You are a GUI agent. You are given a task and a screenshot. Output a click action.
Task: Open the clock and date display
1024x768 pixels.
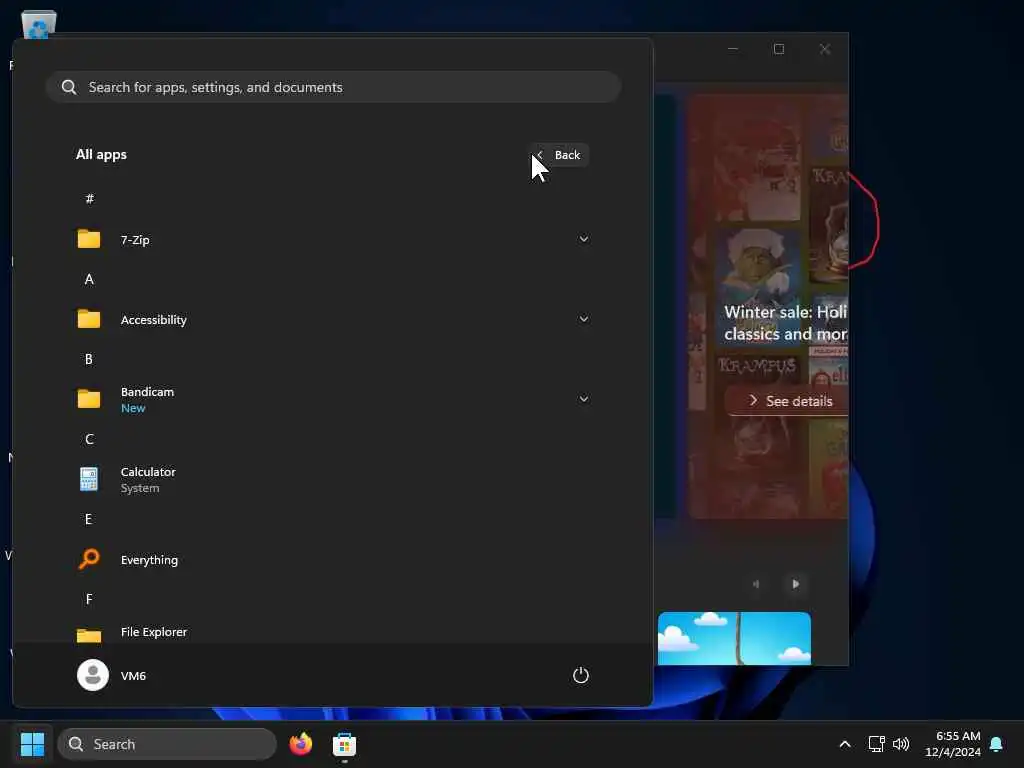click(953, 744)
